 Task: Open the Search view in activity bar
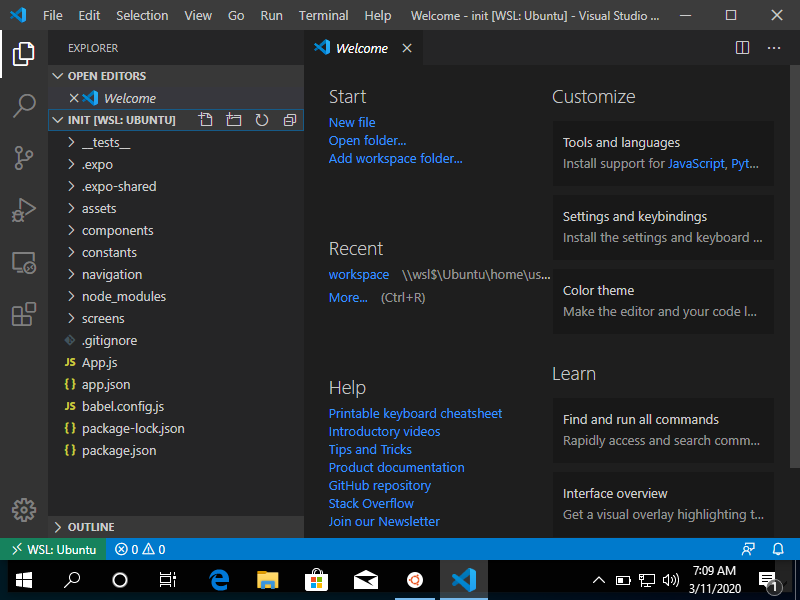tap(23, 106)
